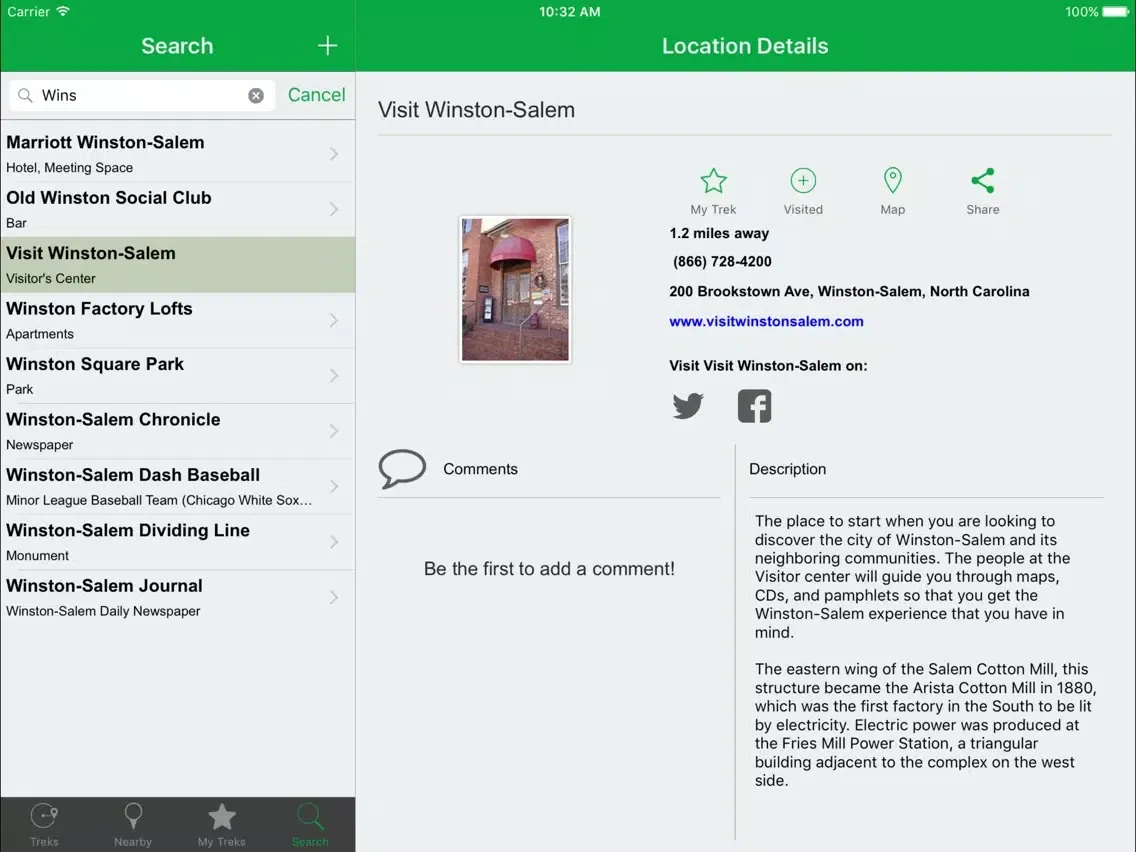Tap the plus icon to add a location
Image resolution: width=1136 pixels, height=852 pixels.
pos(327,46)
